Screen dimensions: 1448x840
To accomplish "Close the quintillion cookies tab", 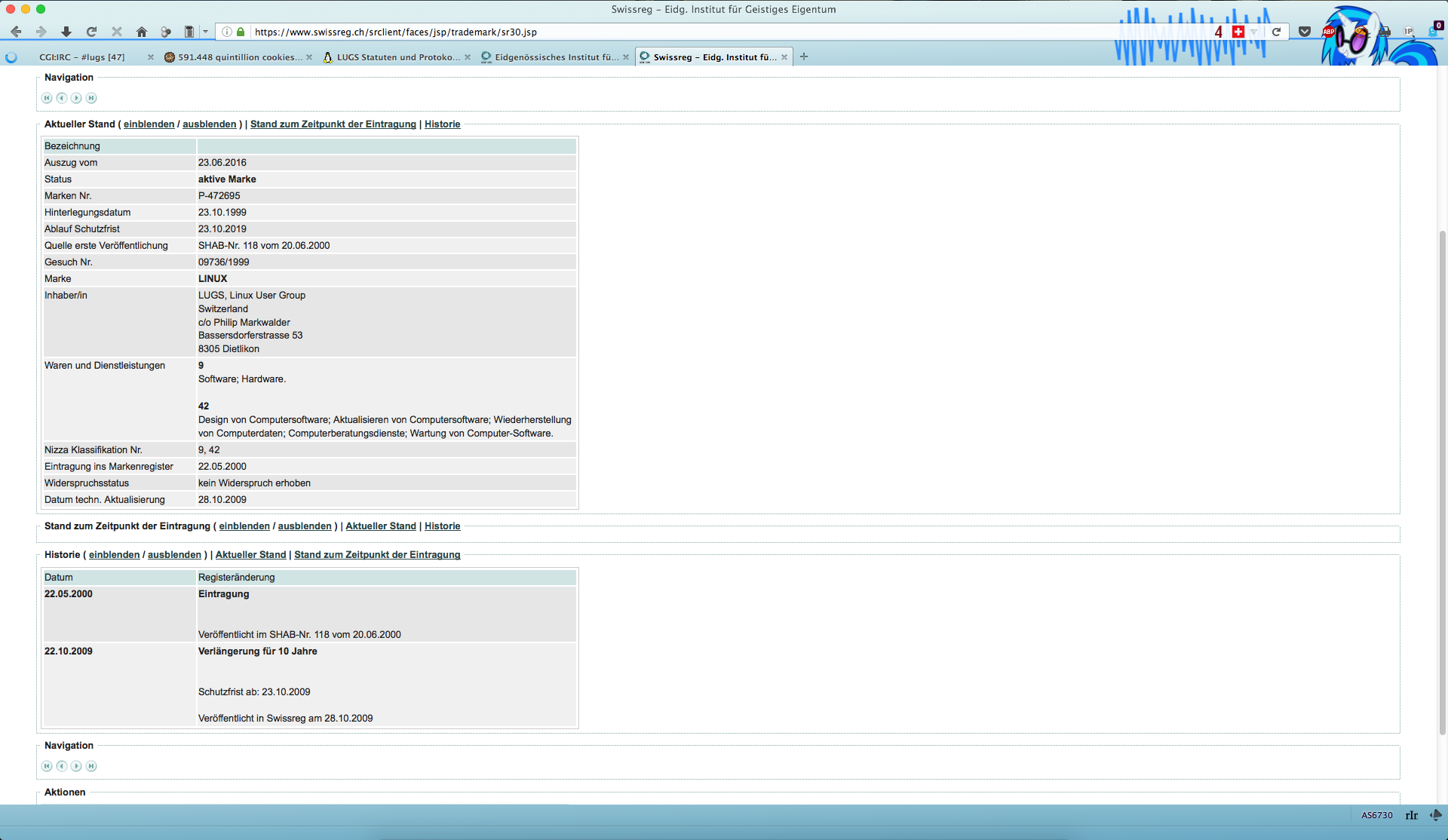I will coord(309,57).
